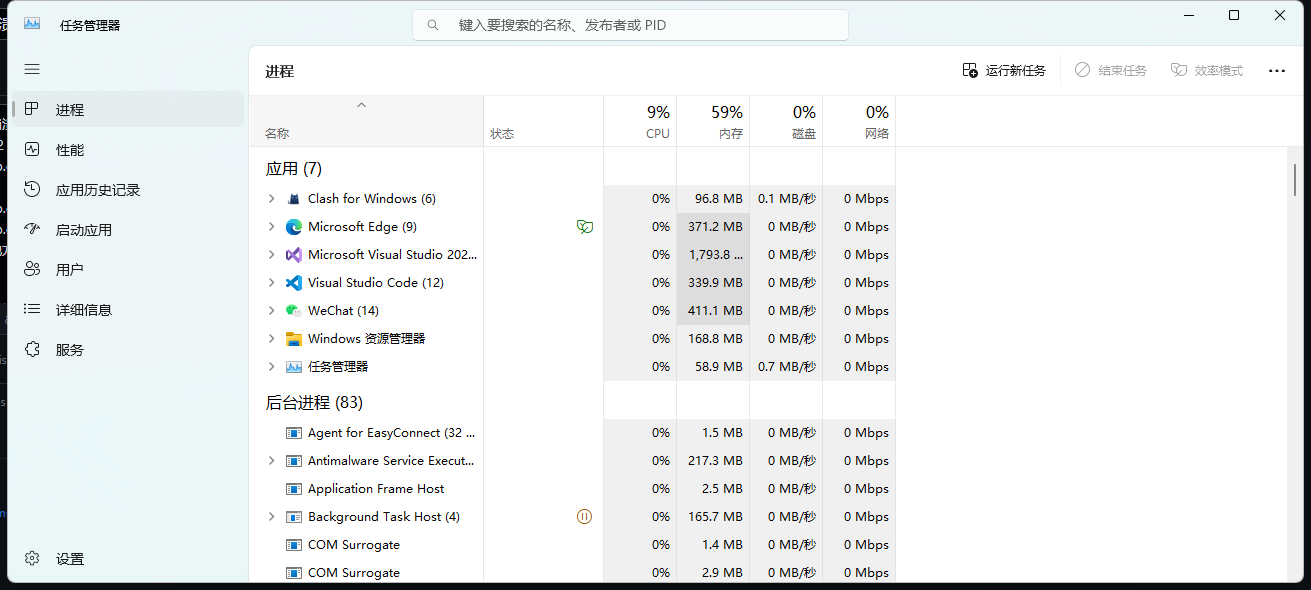Click the 任务管理器 process row icon
This screenshot has height=590, width=1311.
(294, 367)
